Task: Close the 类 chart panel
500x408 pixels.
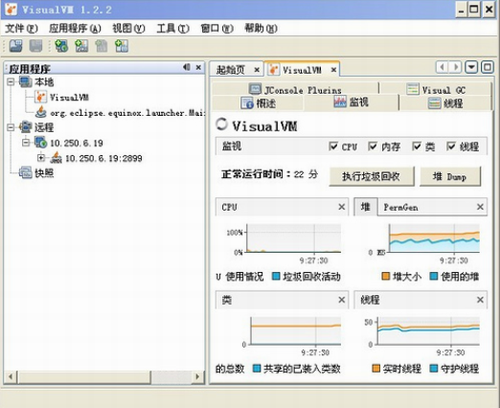Action: click(342, 300)
